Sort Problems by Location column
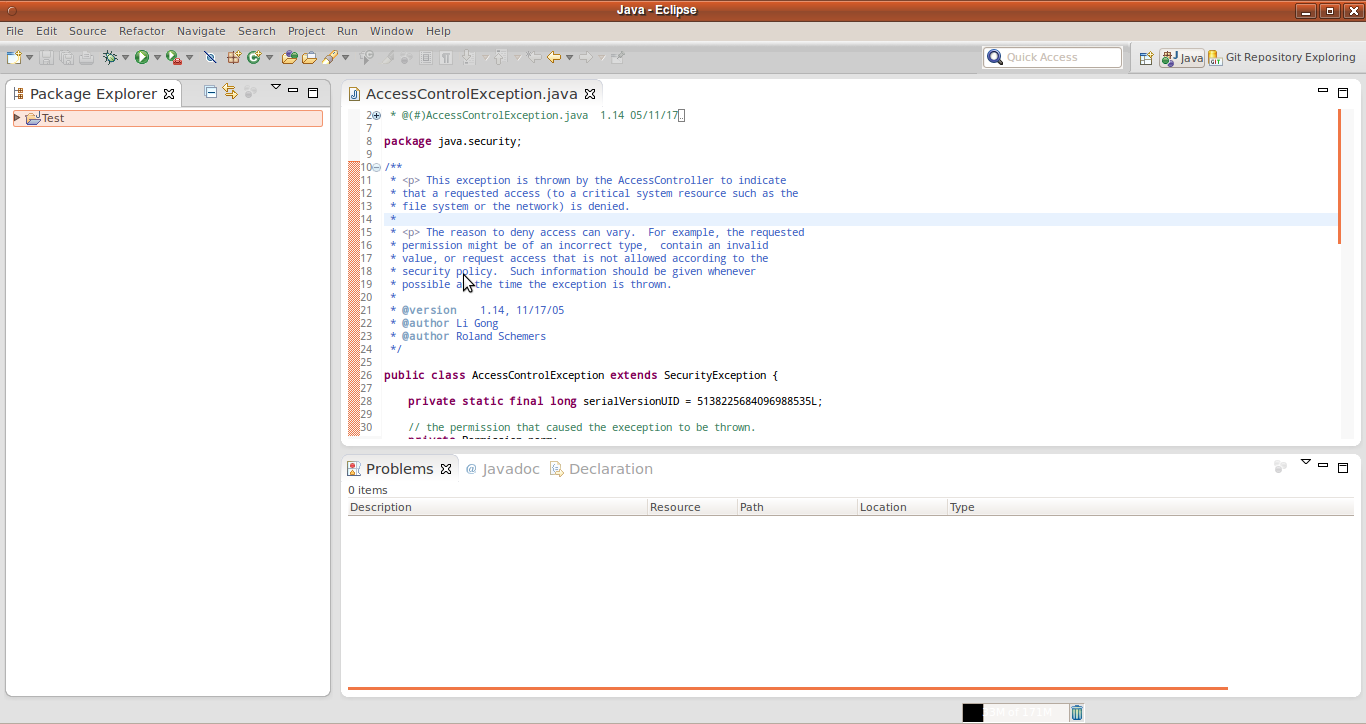Screen dimensions: 1366x724 point(902,507)
